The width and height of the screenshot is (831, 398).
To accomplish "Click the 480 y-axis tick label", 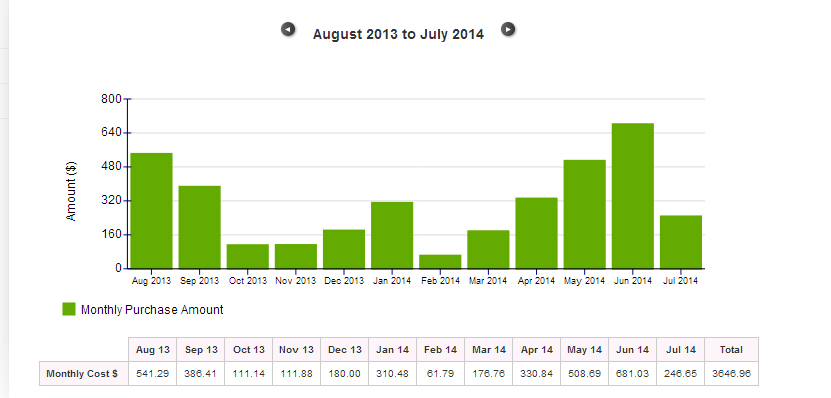I will click(x=111, y=166).
